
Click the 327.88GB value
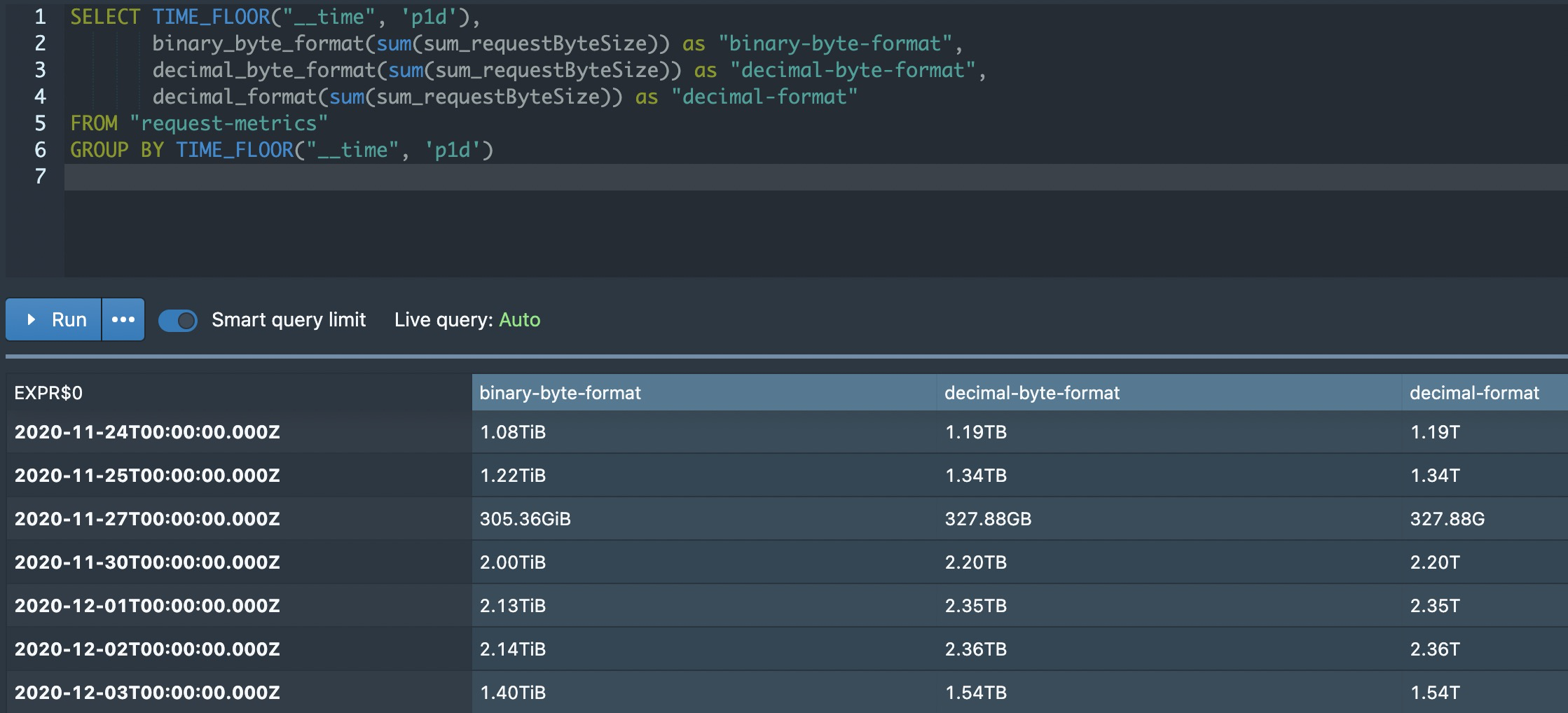(x=989, y=519)
